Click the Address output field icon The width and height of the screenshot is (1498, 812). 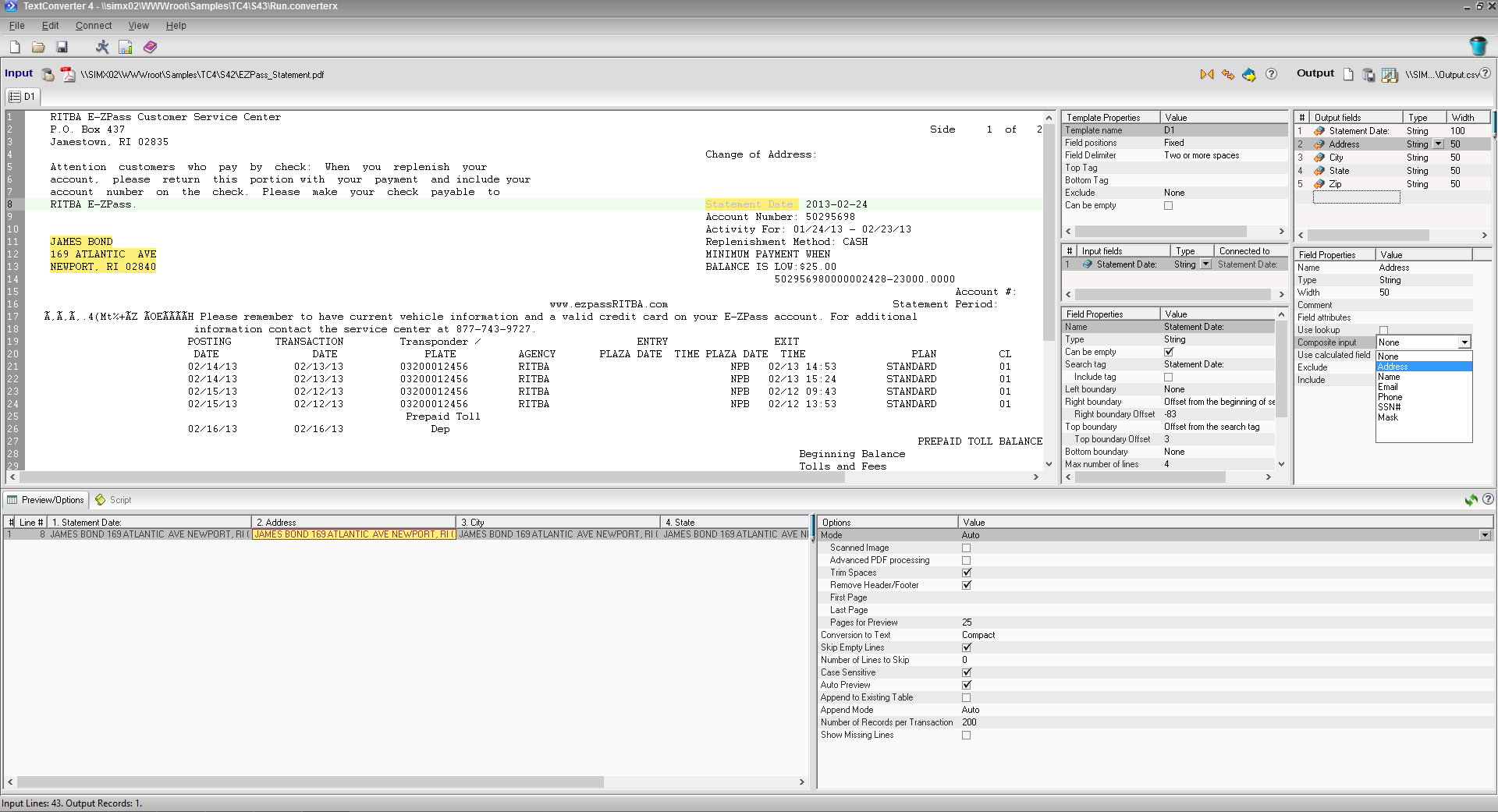click(x=1319, y=144)
